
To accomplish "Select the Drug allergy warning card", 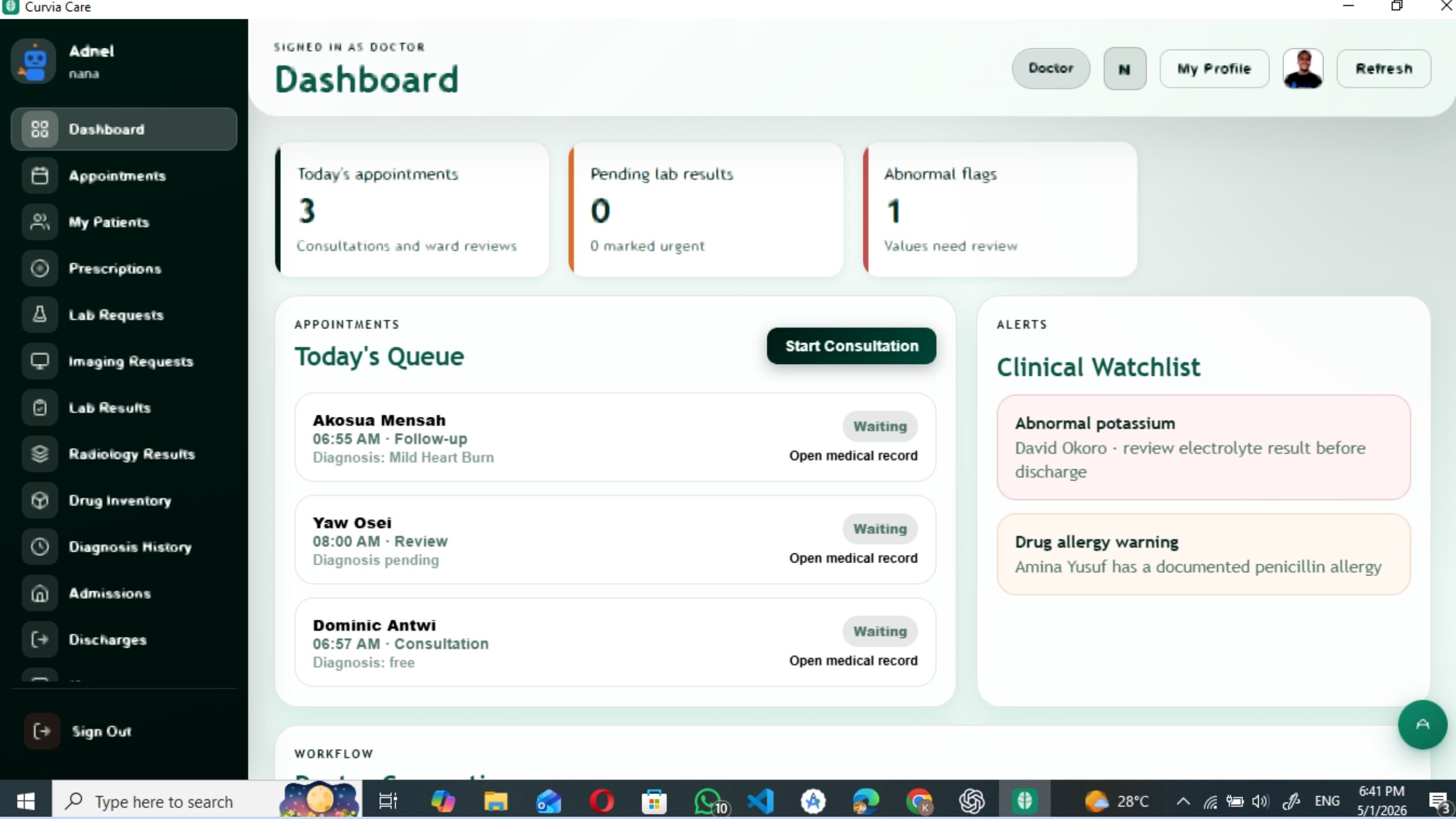I will click(1203, 554).
